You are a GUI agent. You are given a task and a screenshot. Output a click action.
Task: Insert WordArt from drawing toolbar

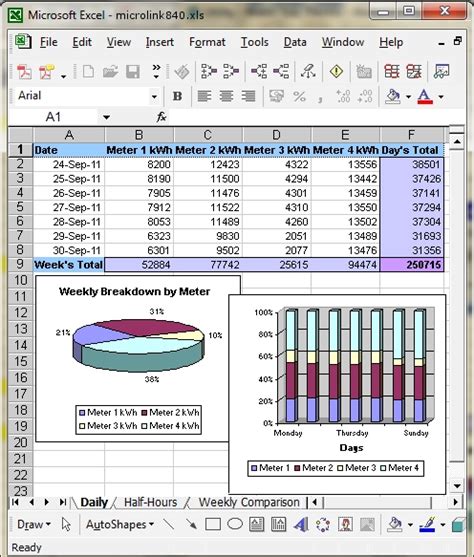[x=301, y=524]
